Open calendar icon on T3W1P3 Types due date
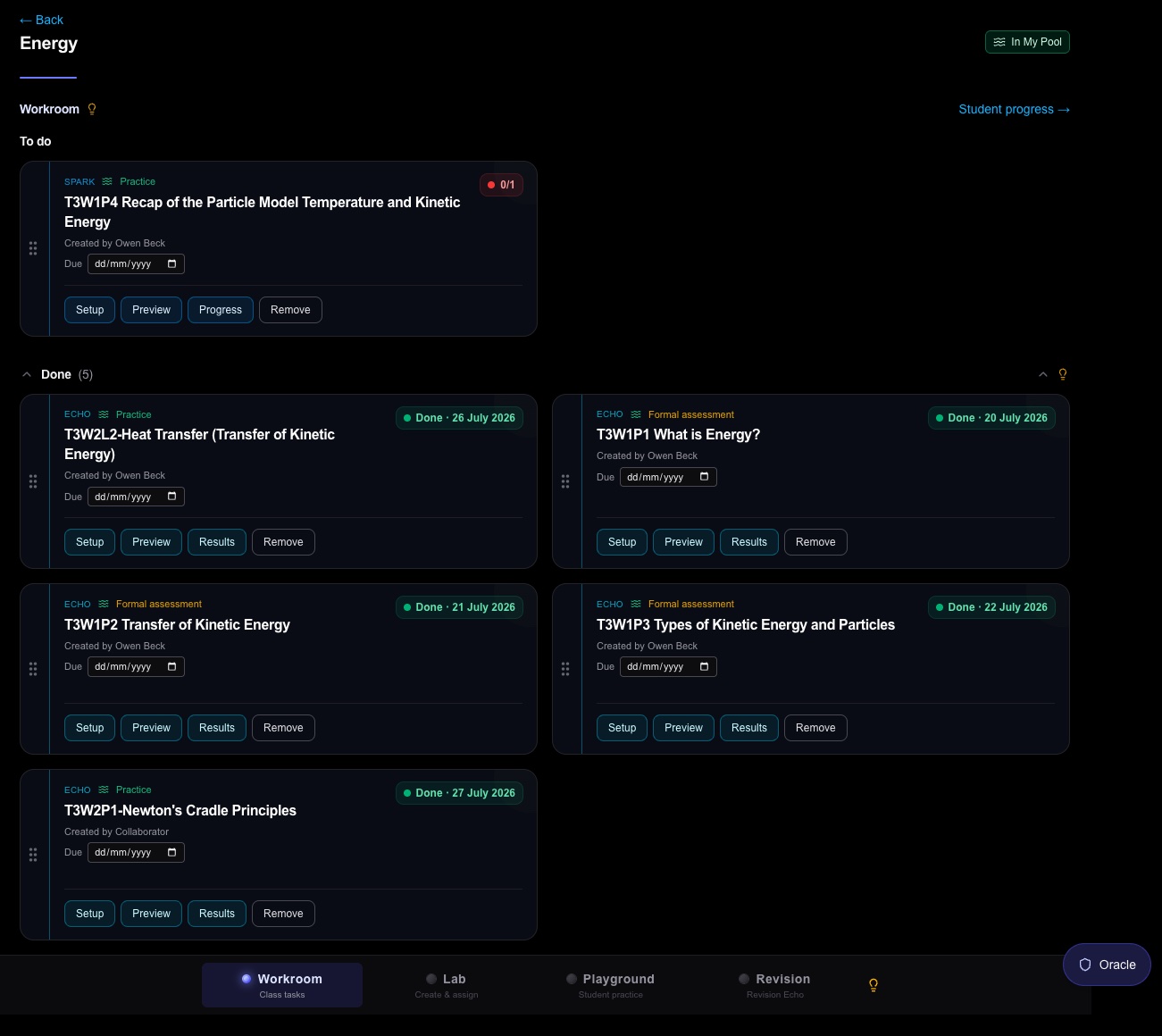This screenshot has height=1036, width=1162. (705, 666)
